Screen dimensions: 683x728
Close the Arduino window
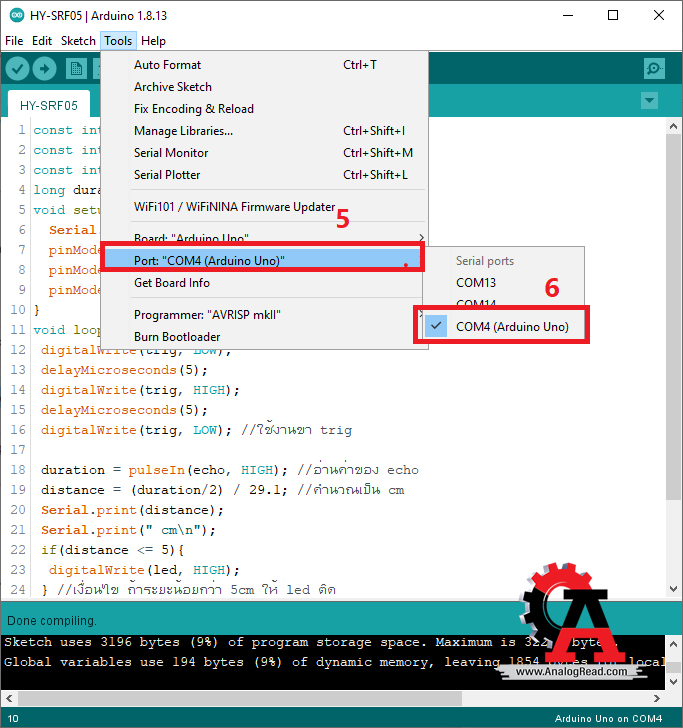tap(659, 15)
